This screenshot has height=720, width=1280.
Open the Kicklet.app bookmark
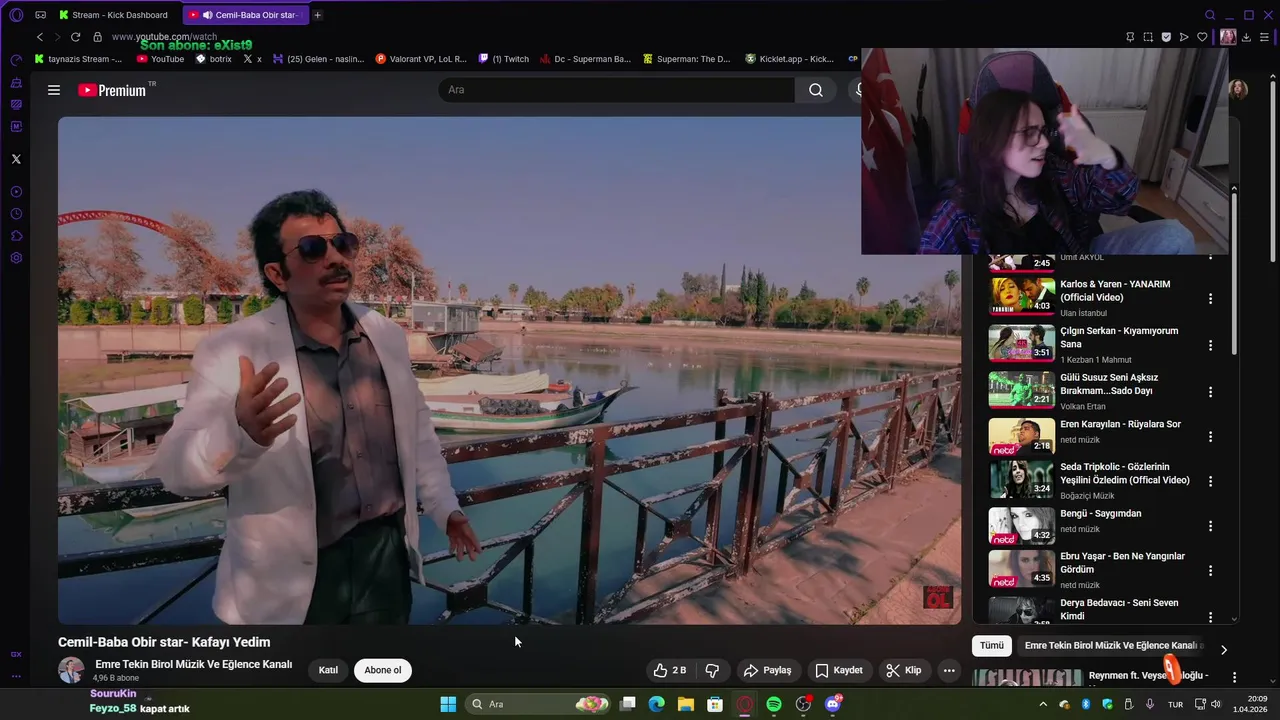click(x=789, y=59)
